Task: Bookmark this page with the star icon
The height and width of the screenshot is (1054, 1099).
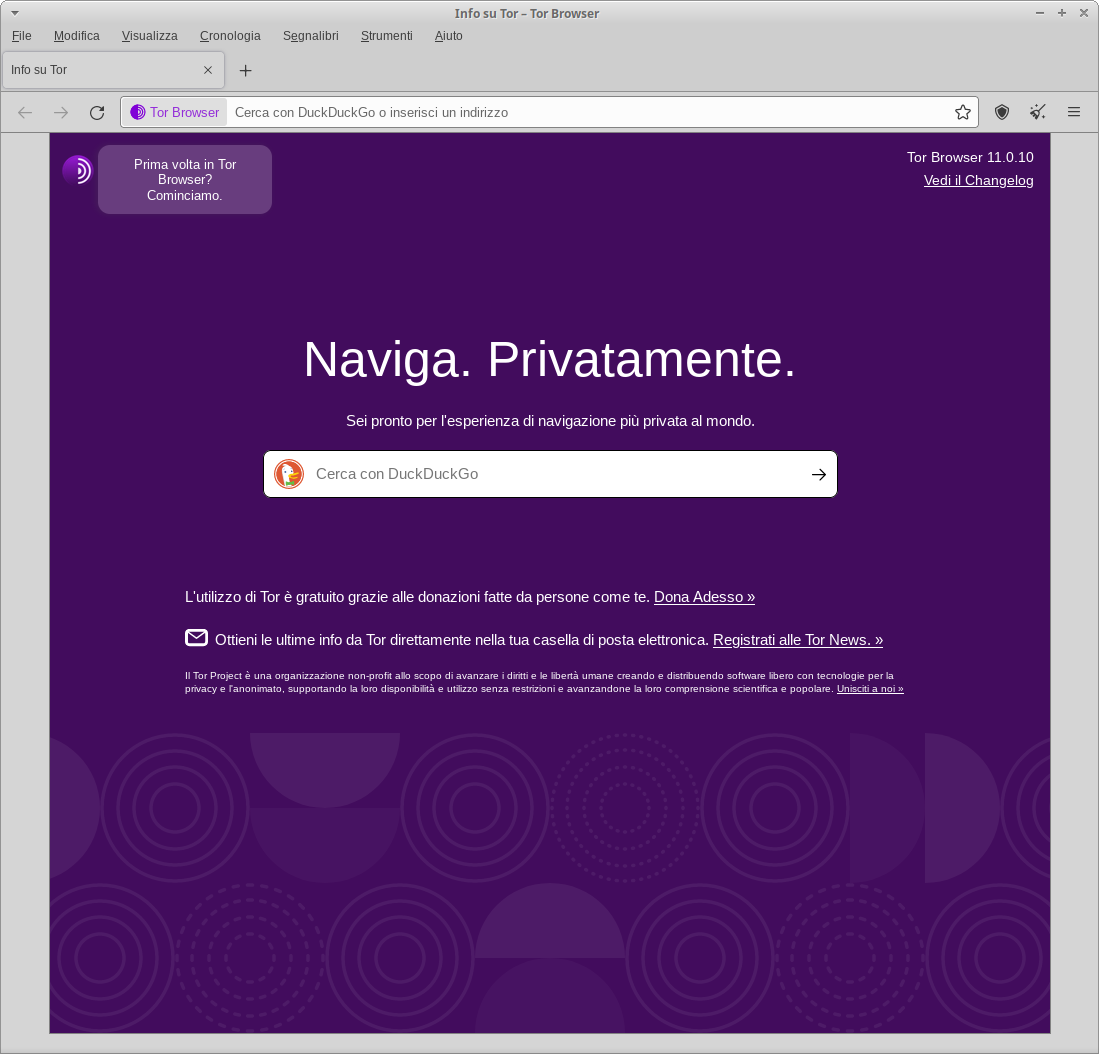Action: 962,113
